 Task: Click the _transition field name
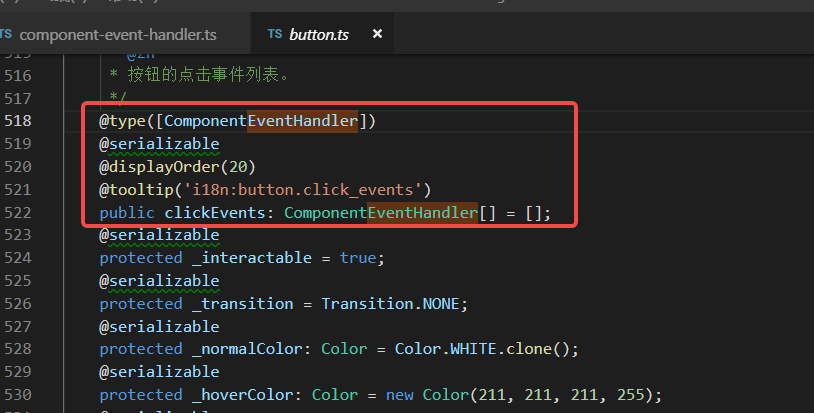pyautogui.click(x=242, y=304)
